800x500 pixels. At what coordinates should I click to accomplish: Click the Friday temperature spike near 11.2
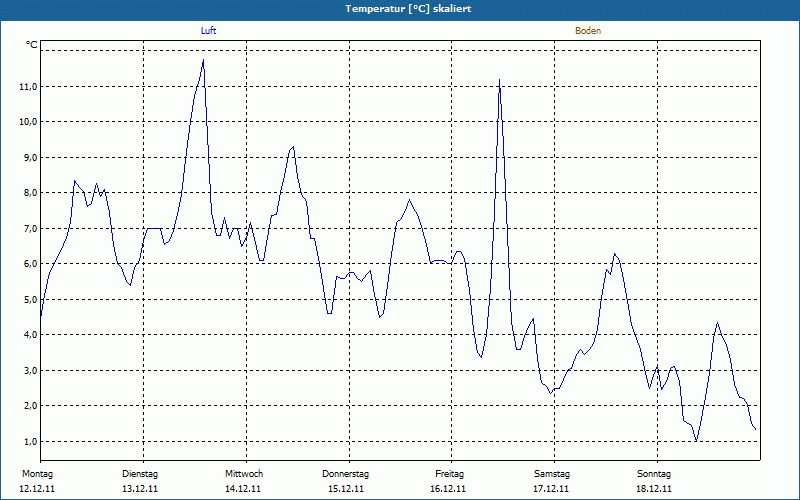(499, 80)
